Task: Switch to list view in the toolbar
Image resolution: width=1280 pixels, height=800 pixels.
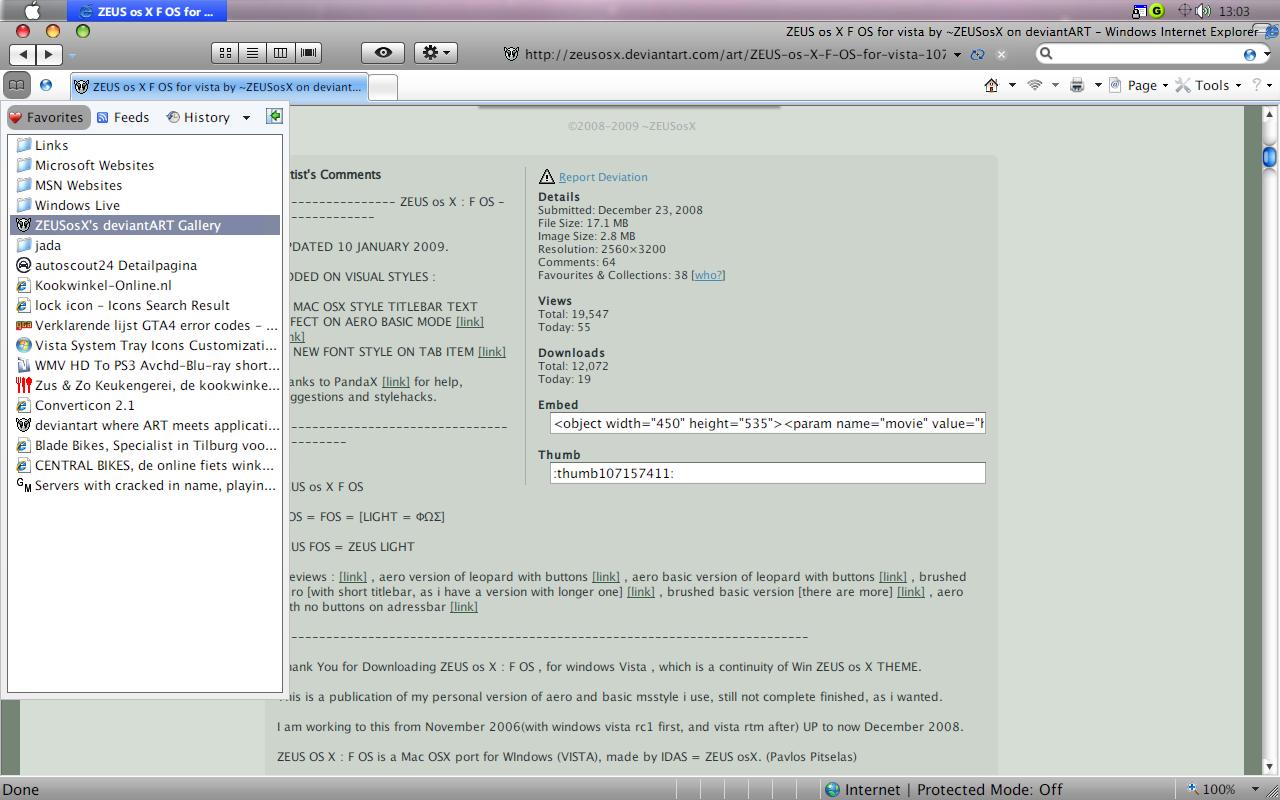Action: tap(253, 52)
